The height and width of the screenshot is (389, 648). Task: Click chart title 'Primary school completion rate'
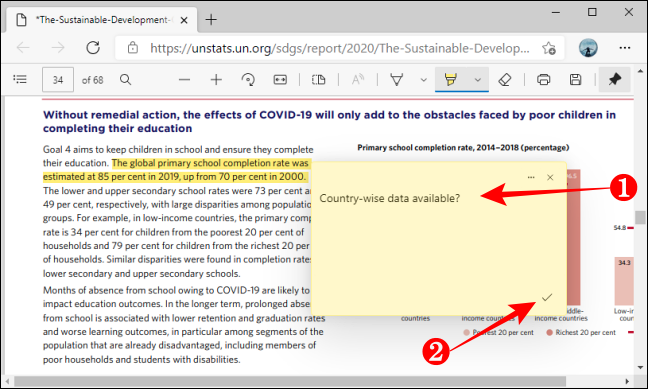point(463,148)
